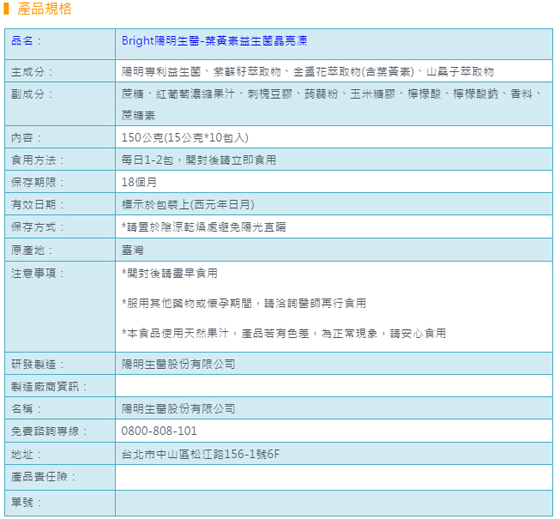This screenshot has width=560, height=519.
Task: Click the 標示於包裝上(西元年日月) value
Action: (188, 205)
